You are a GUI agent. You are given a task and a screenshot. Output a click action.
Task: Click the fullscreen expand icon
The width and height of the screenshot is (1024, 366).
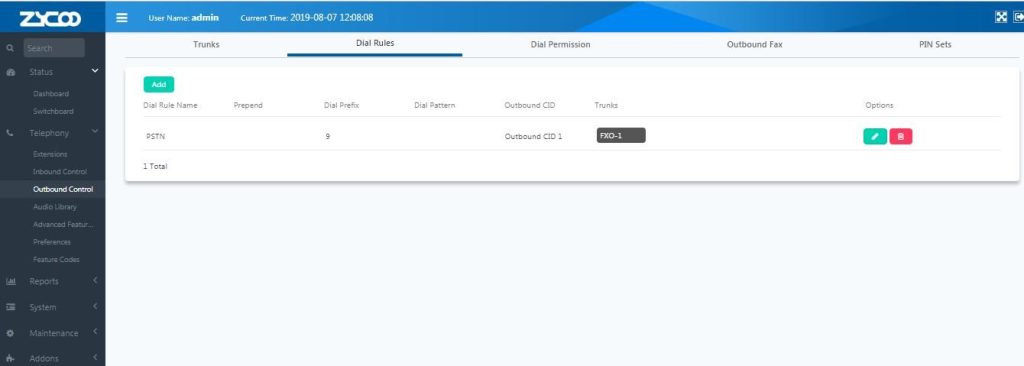pos(1000,18)
